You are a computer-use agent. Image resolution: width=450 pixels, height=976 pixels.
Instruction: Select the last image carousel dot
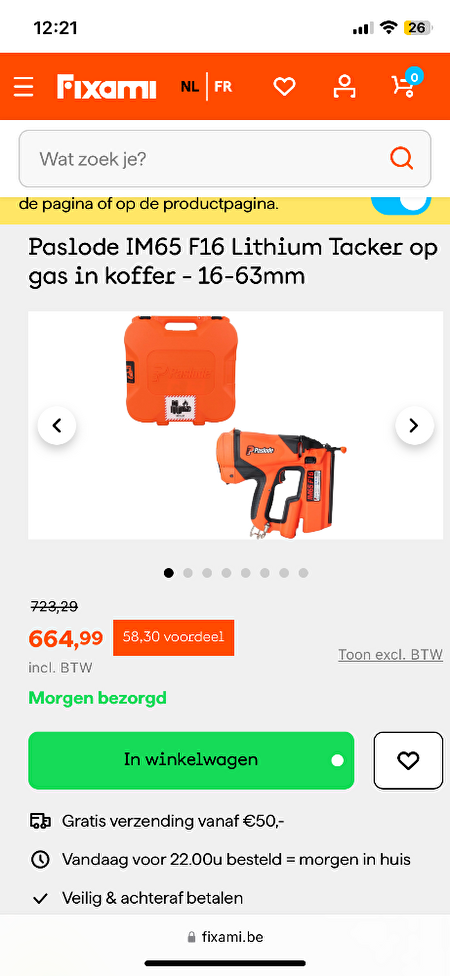303,573
